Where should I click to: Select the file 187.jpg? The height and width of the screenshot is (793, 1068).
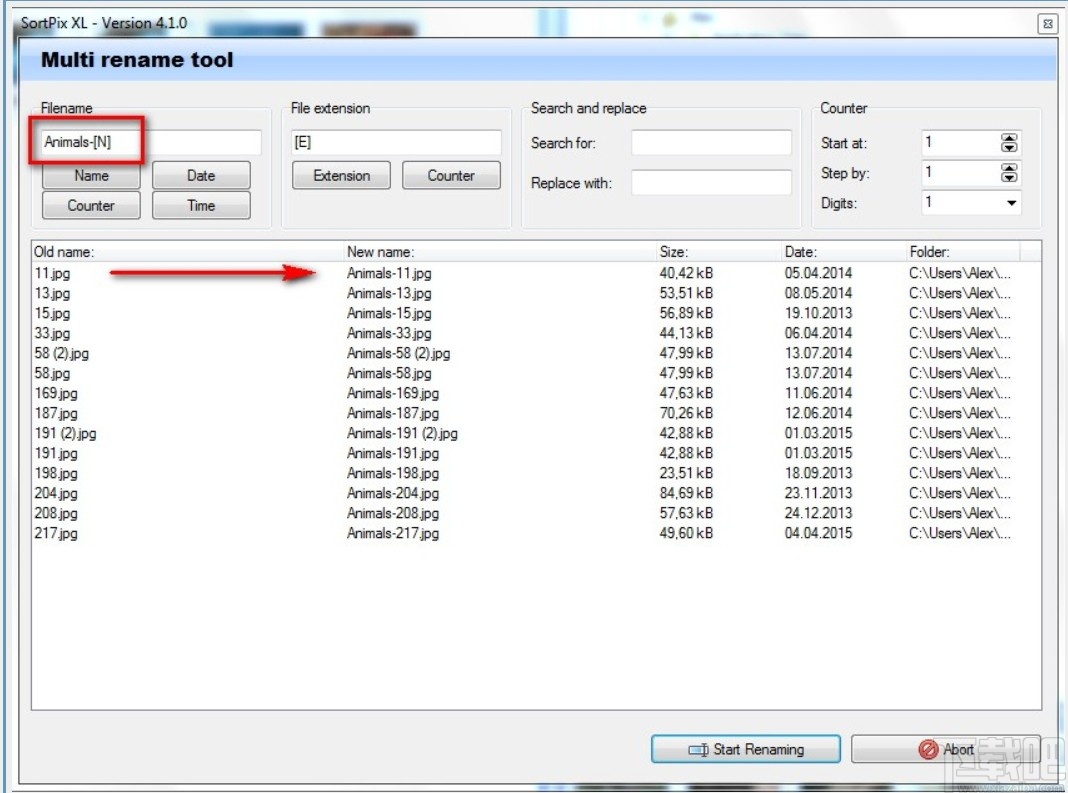[56, 414]
